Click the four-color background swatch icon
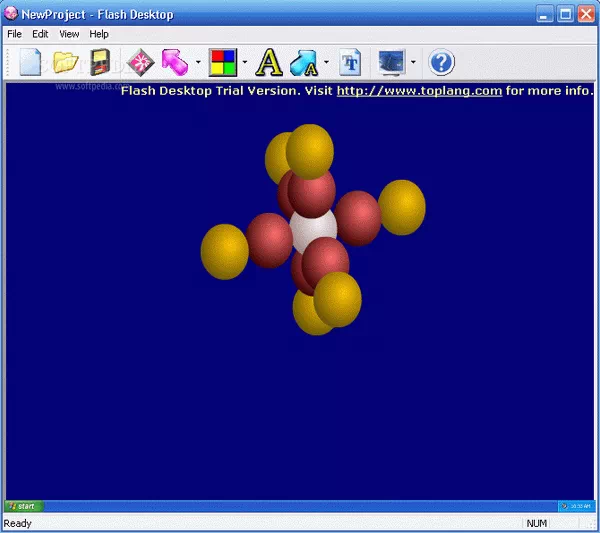600x533 pixels. tap(223, 63)
